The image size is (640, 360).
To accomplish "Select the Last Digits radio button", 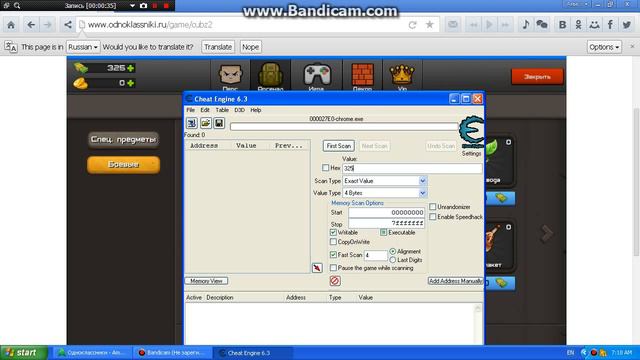I will (393, 260).
